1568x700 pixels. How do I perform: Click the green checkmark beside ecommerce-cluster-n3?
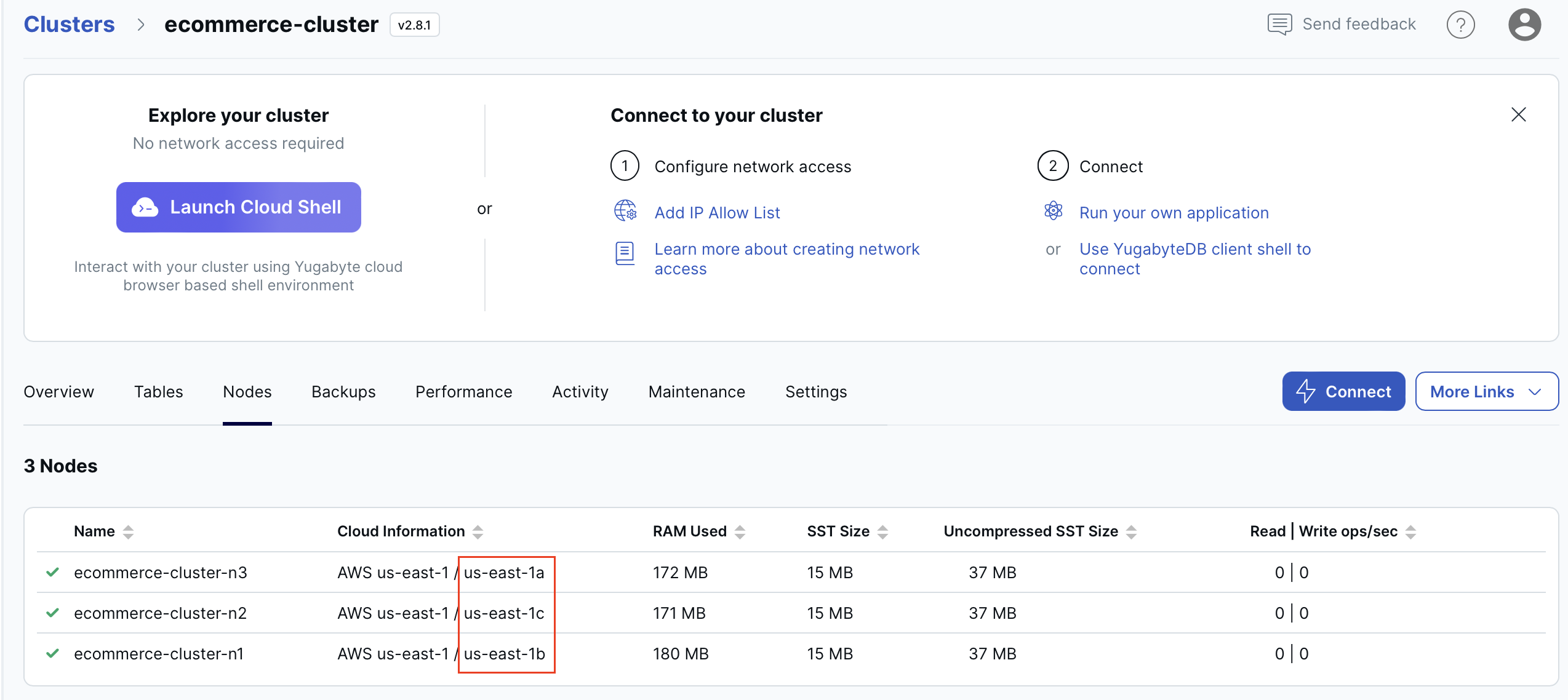[x=53, y=572]
